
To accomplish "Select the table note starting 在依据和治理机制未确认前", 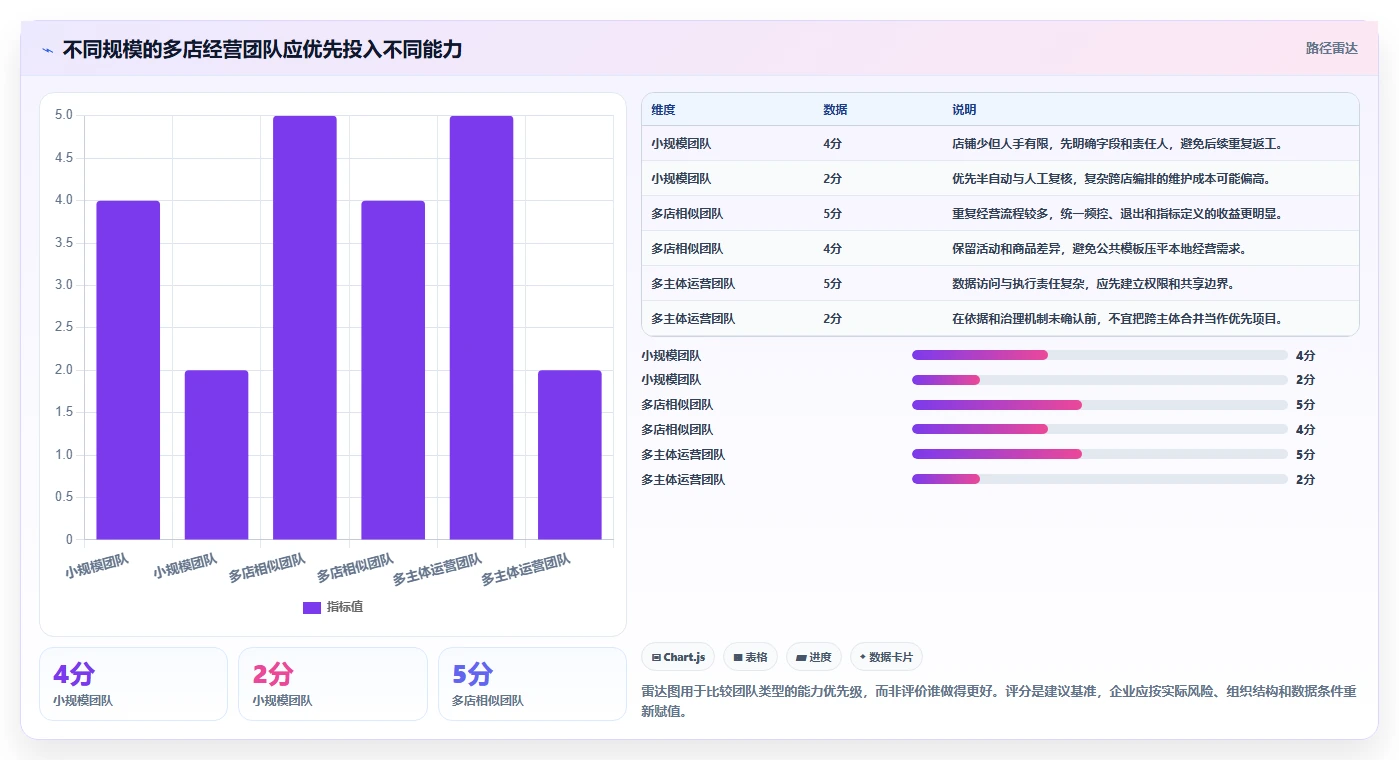I will [1117, 319].
